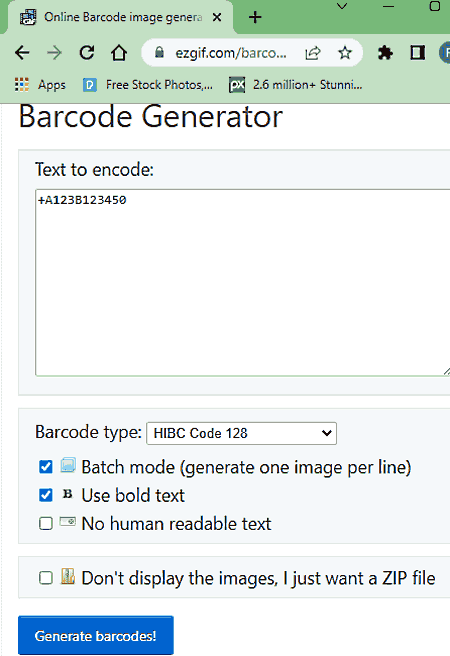Reload the current page
The width and height of the screenshot is (450, 656).
click(87, 53)
